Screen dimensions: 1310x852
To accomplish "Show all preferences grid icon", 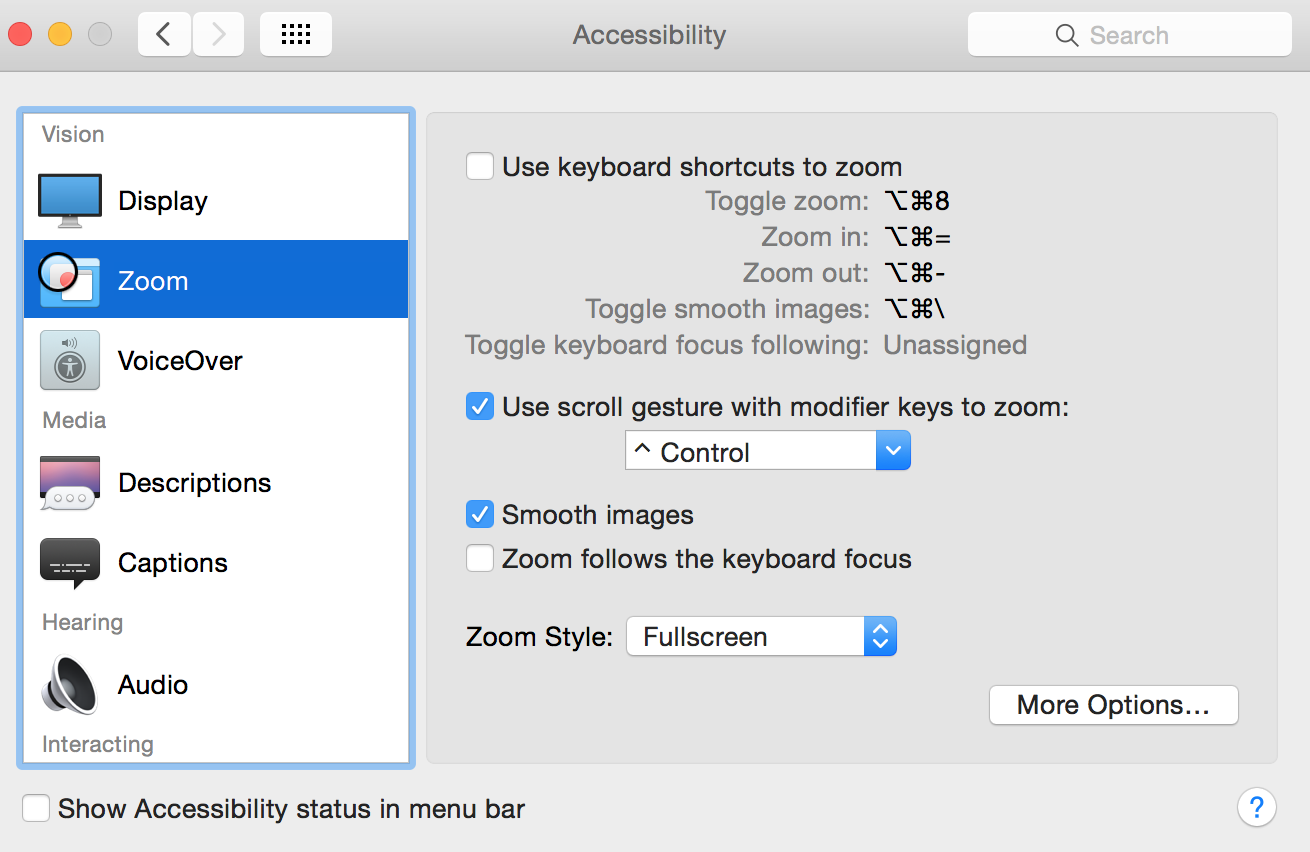I will (x=296, y=35).
